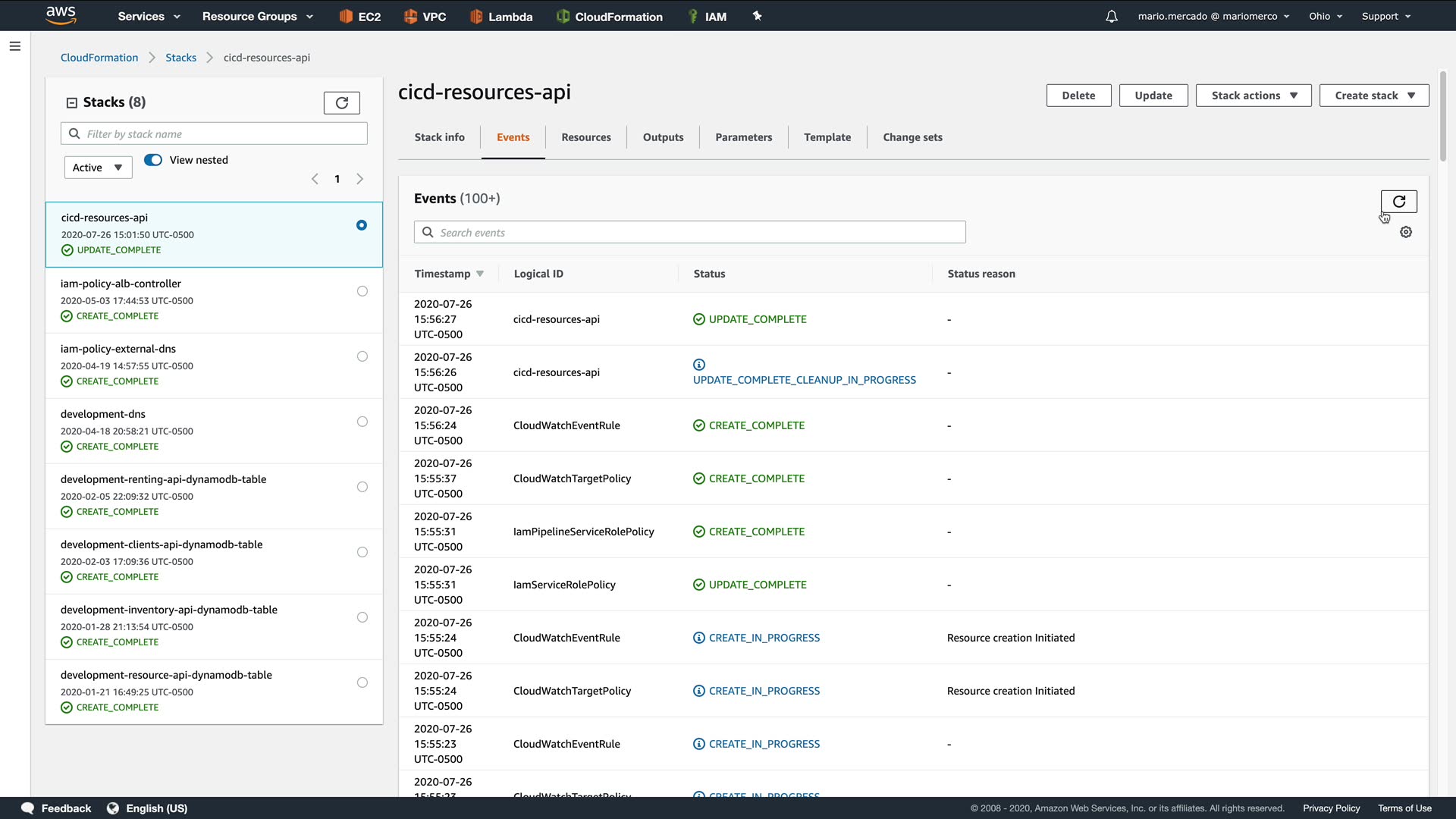Expand the Stack actions dropdown
Screen dimensions: 1456x819
(1253, 96)
